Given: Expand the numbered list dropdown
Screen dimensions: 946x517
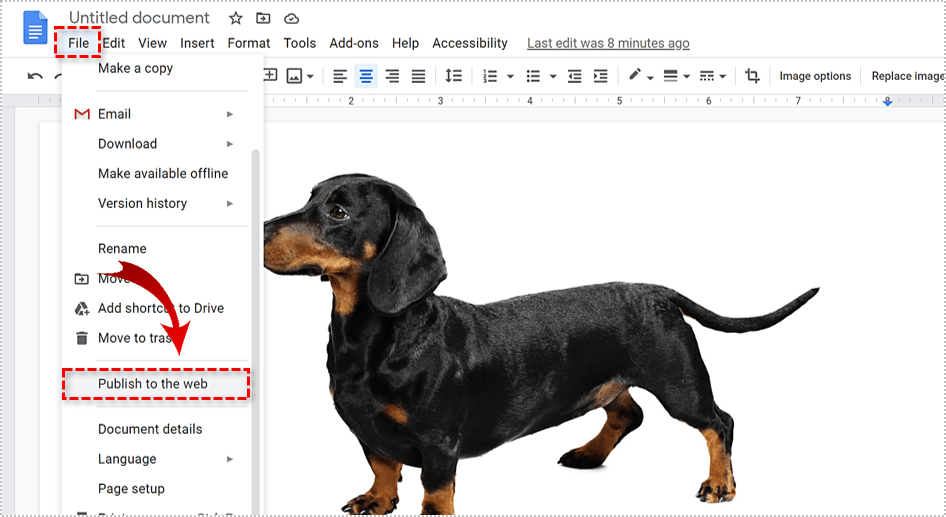Looking at the screenshot, I should [x=510, y=76].
